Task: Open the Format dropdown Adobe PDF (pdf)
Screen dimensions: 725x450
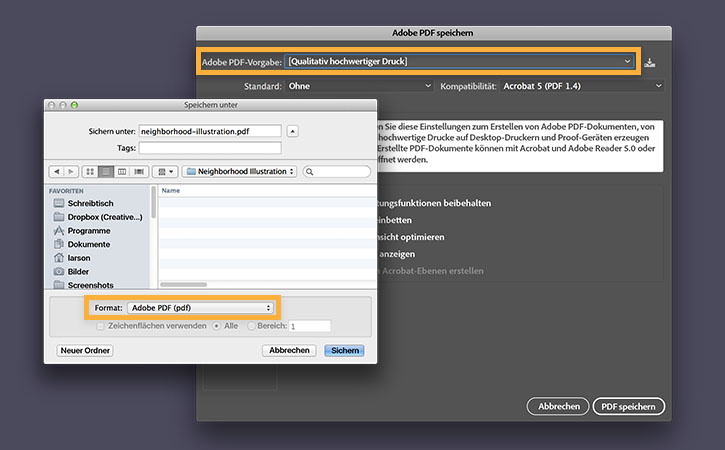Action: click(200, 308)
